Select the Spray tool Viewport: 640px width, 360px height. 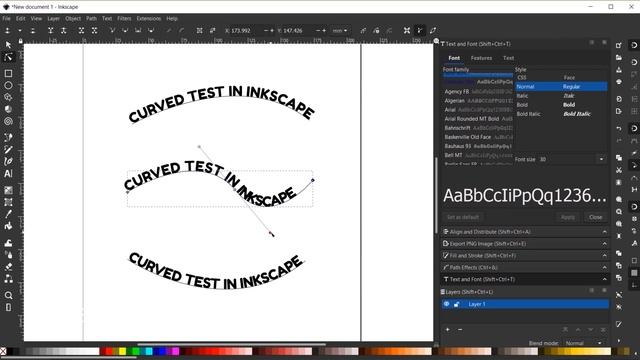pos(8,255)
